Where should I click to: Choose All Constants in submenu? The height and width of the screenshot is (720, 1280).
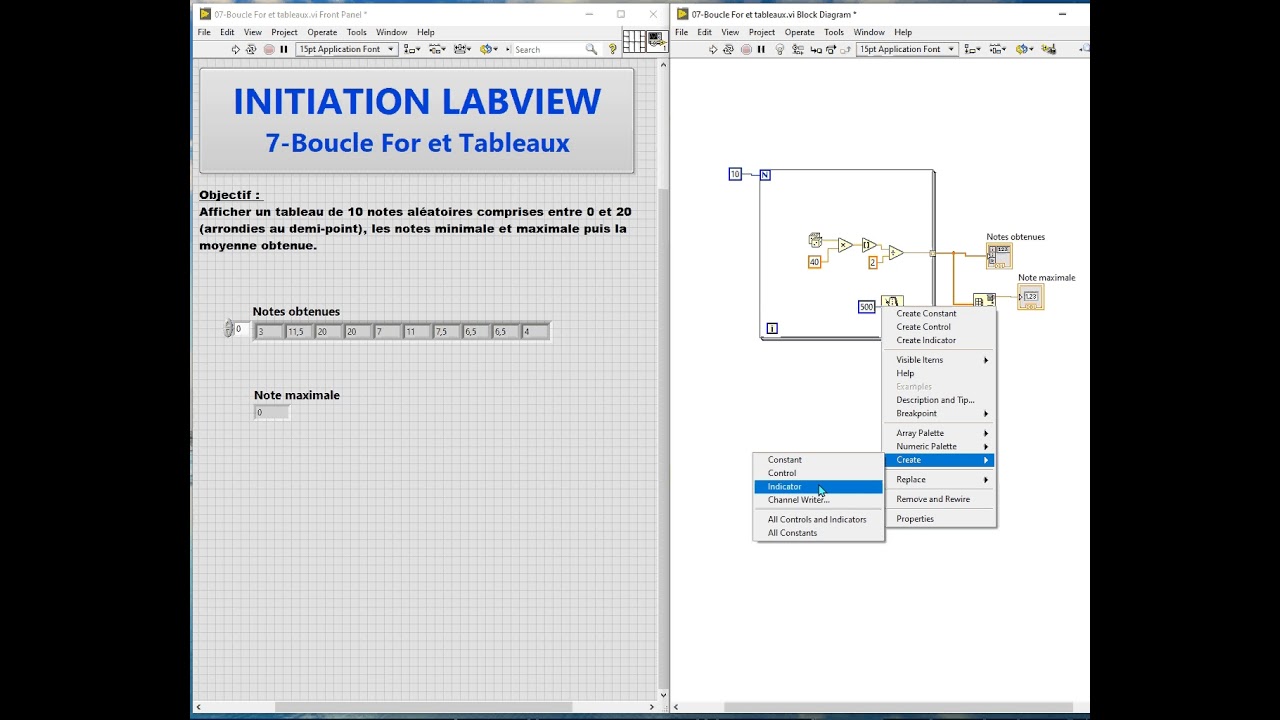pyautogui.click(x=819, y=533)
